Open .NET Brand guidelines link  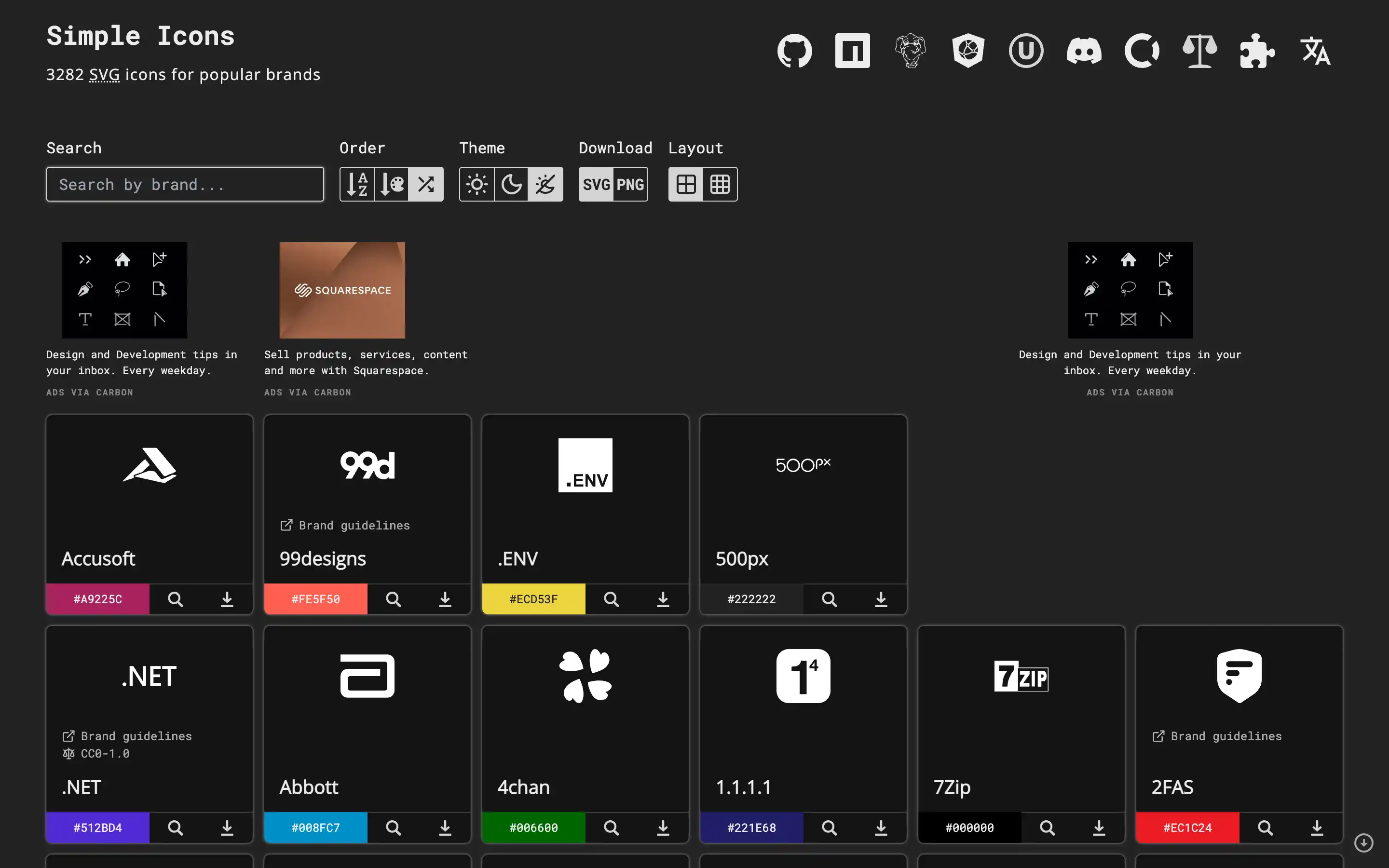click(127, 736)
